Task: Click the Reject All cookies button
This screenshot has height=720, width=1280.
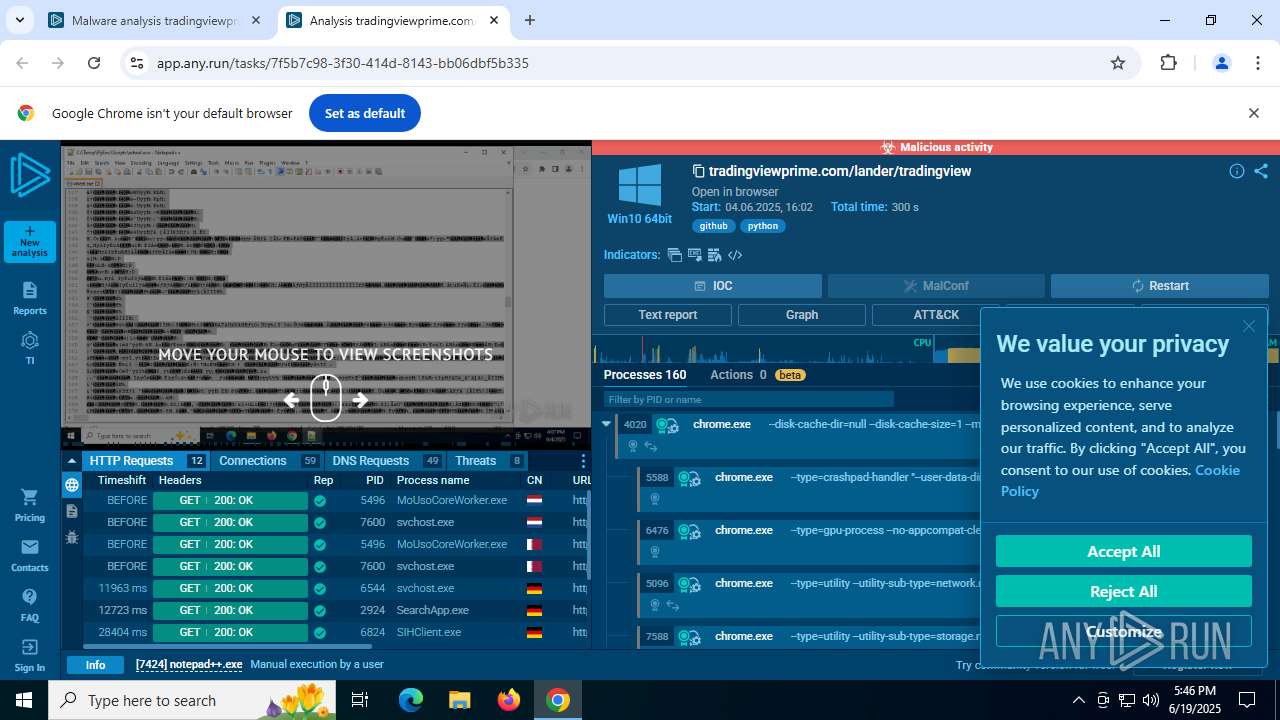Action: [1124, 592]
